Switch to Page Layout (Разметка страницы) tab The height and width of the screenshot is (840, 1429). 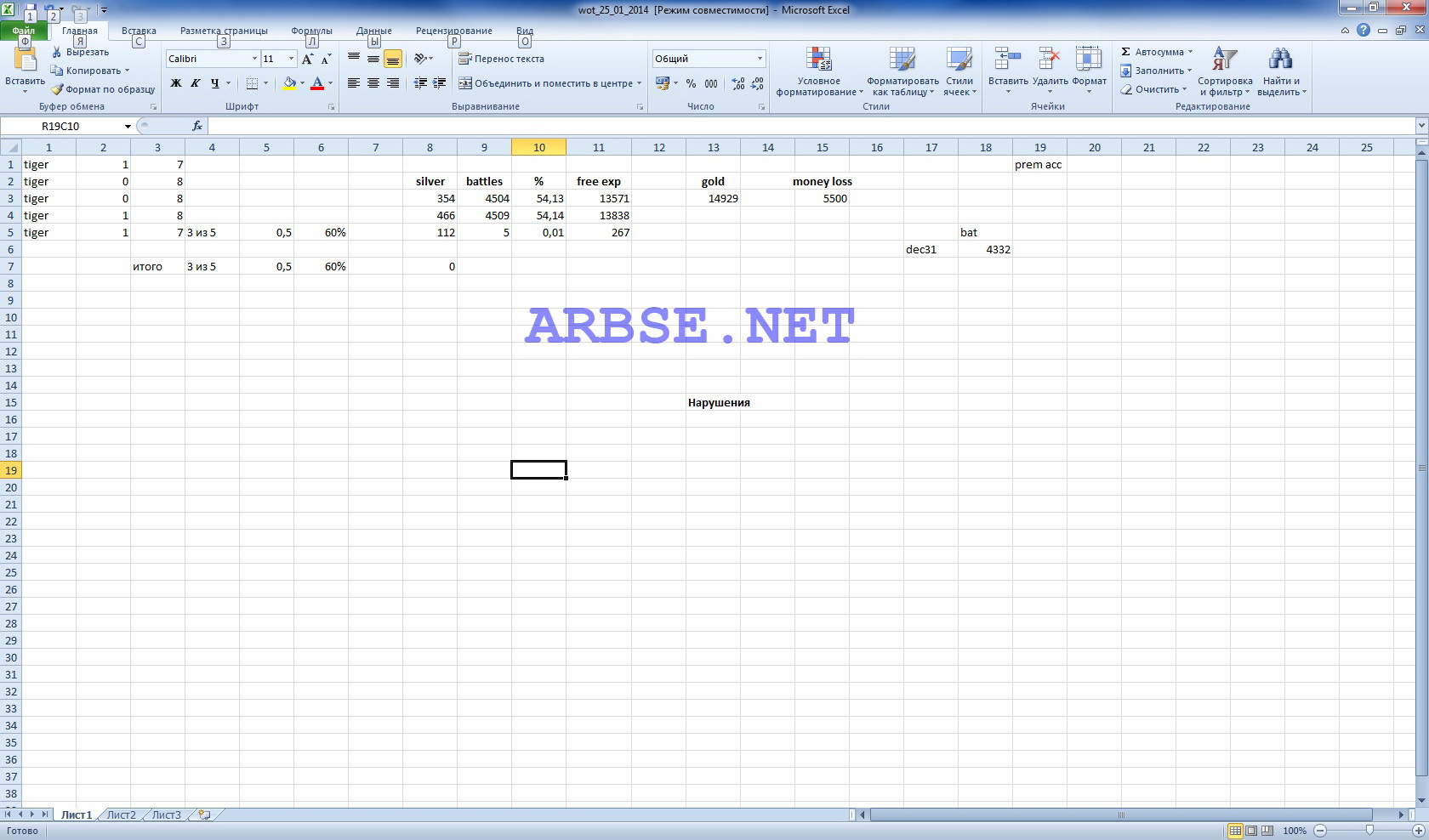click(x=224, y=31)
